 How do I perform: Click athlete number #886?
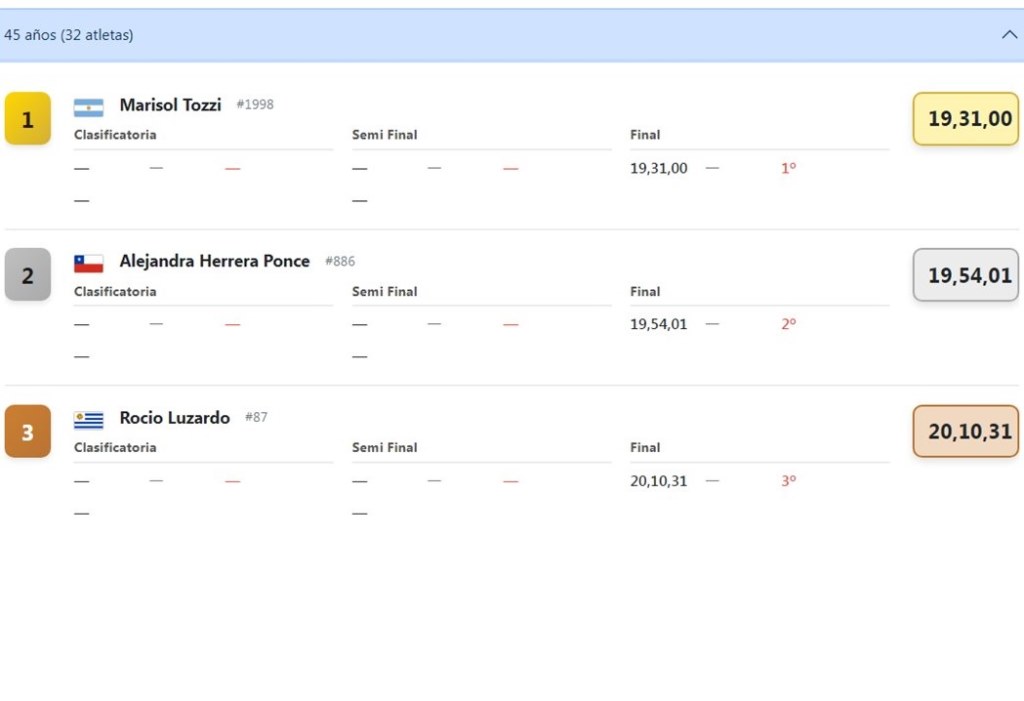click(x=340, y=262)
